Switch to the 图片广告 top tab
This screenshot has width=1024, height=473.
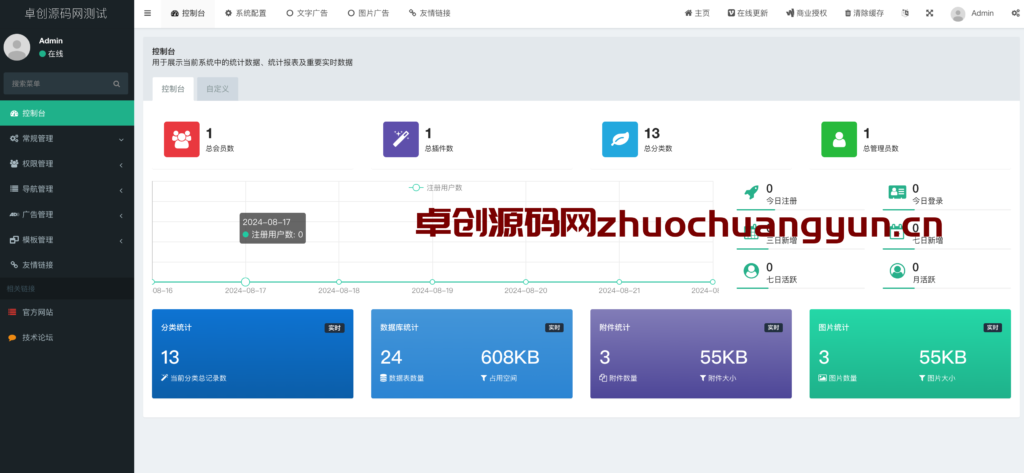pos(368,13)
